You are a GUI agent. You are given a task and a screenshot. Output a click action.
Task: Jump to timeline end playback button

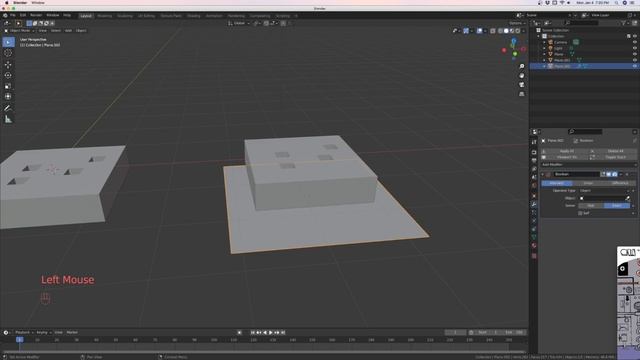[x=283, y=333]
